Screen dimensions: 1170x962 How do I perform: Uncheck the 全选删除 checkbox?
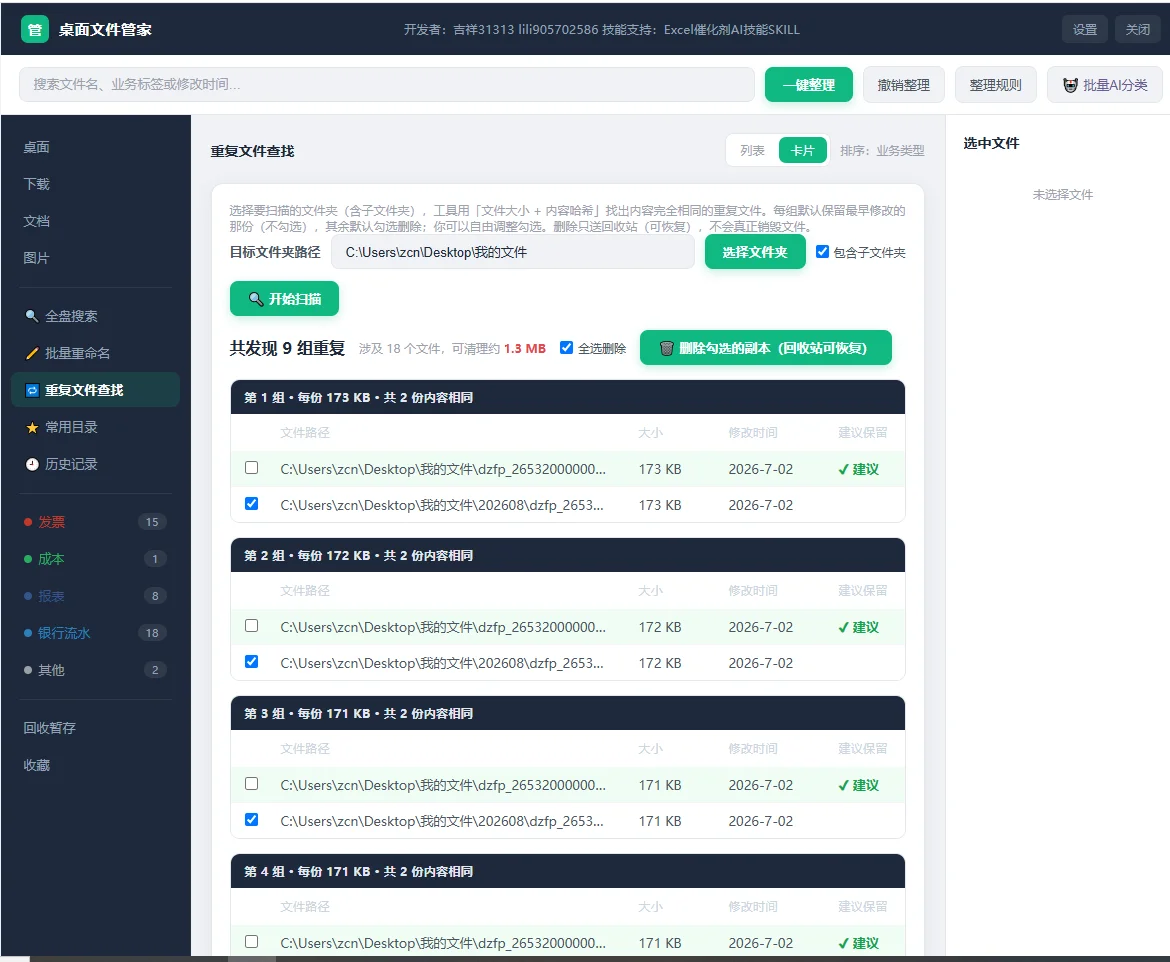566,348
